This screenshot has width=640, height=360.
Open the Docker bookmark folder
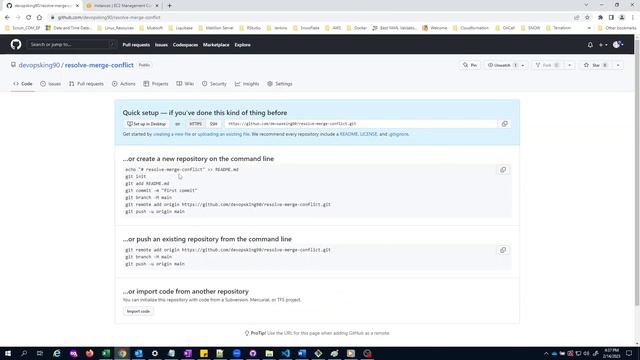click(357, 28)
